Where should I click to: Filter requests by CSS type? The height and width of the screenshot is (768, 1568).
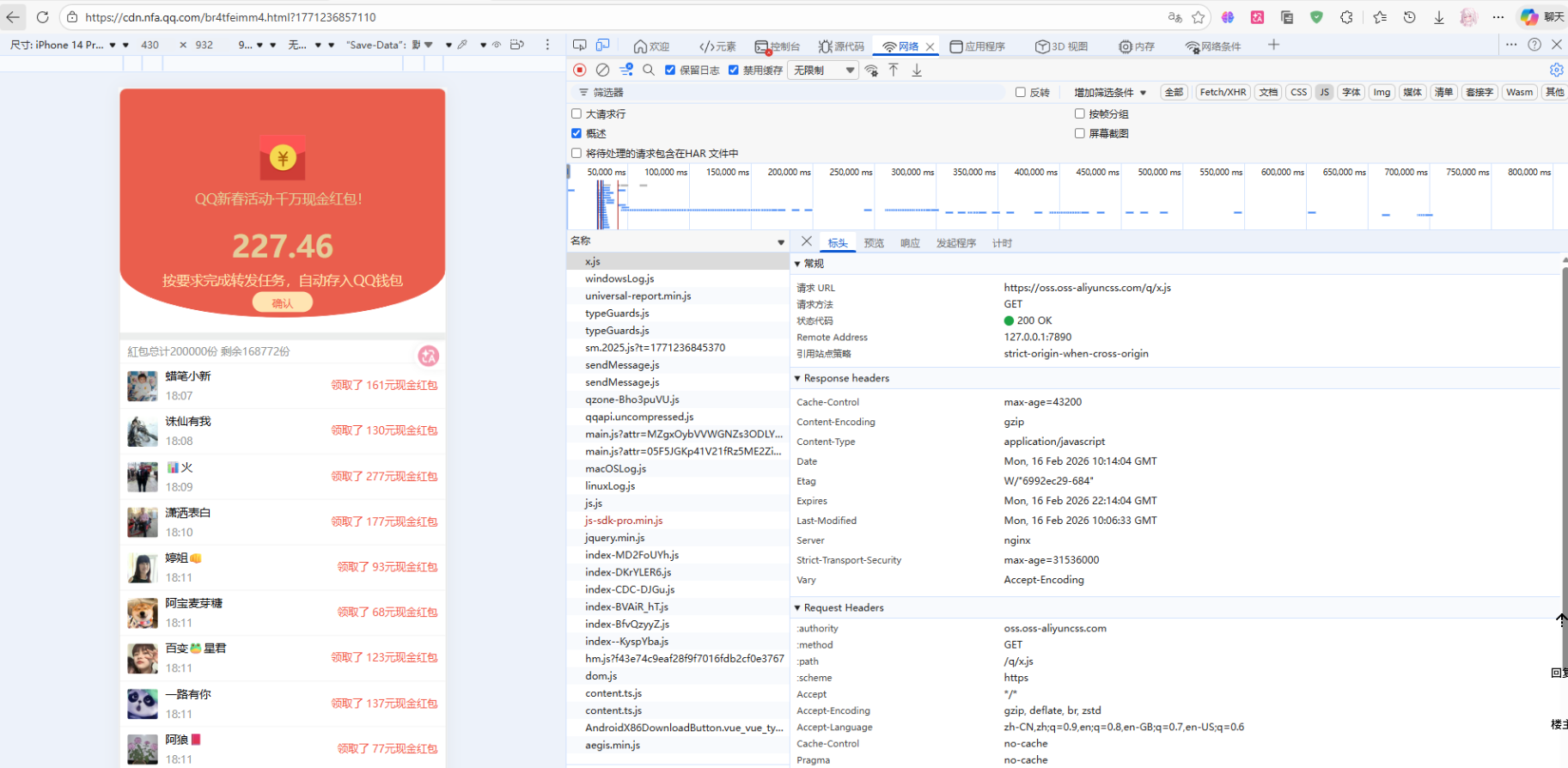(1298, 93)
